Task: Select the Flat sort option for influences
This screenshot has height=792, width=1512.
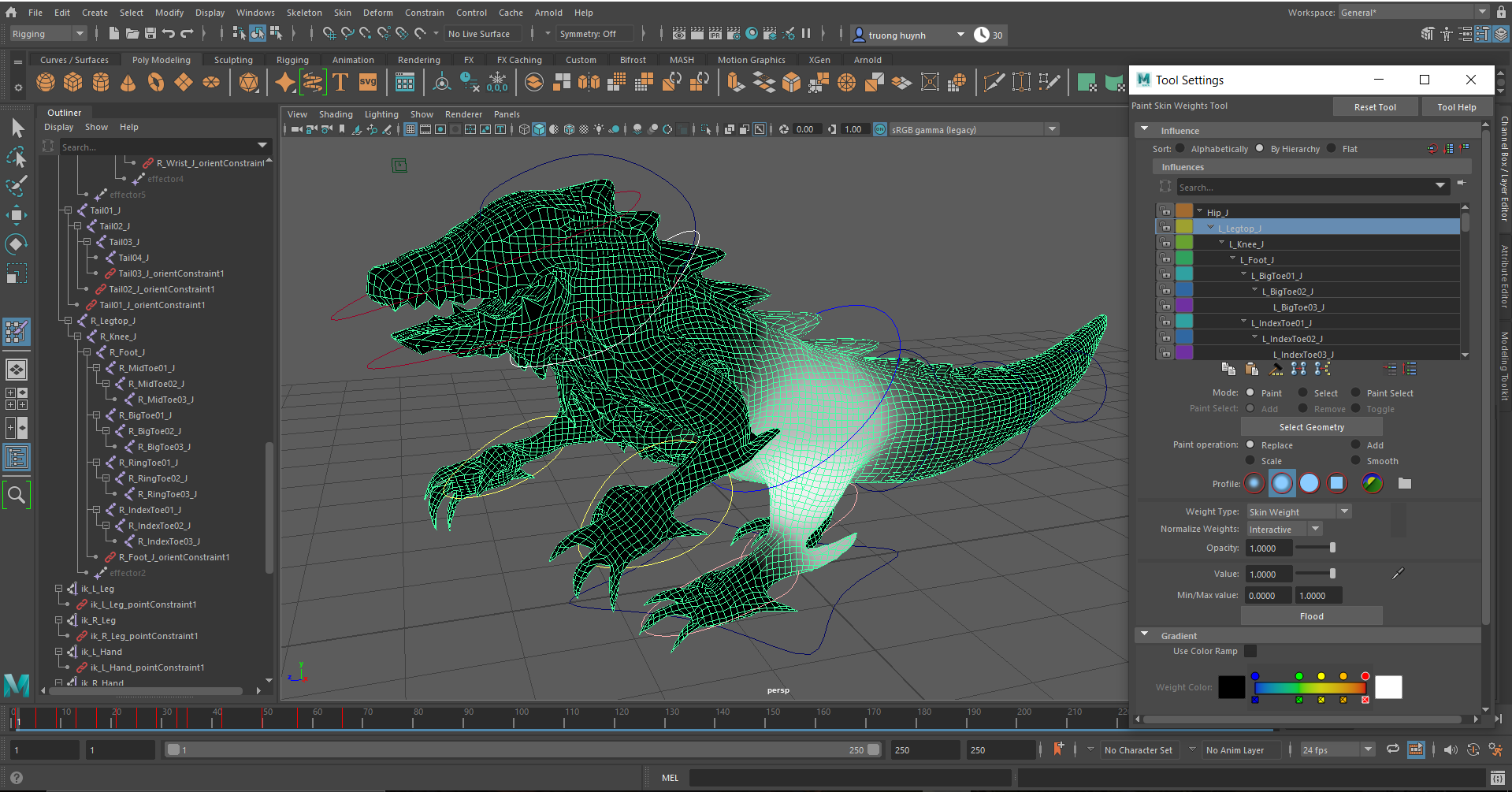Action: point(1331,148)
